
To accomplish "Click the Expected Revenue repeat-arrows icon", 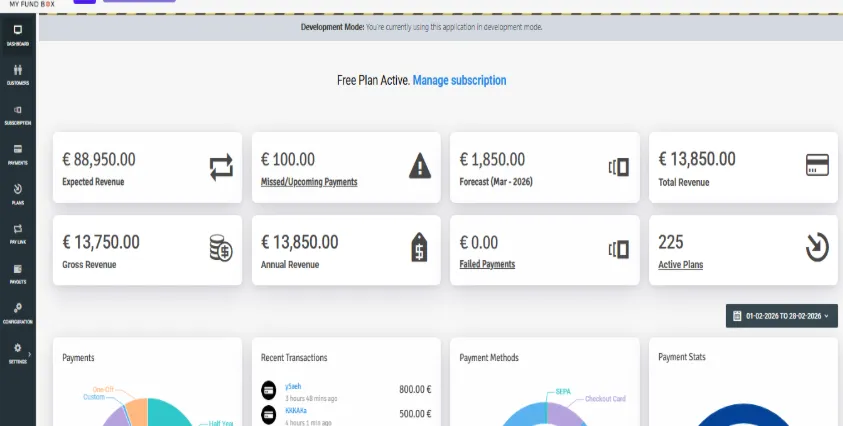I will pos(221,167).
